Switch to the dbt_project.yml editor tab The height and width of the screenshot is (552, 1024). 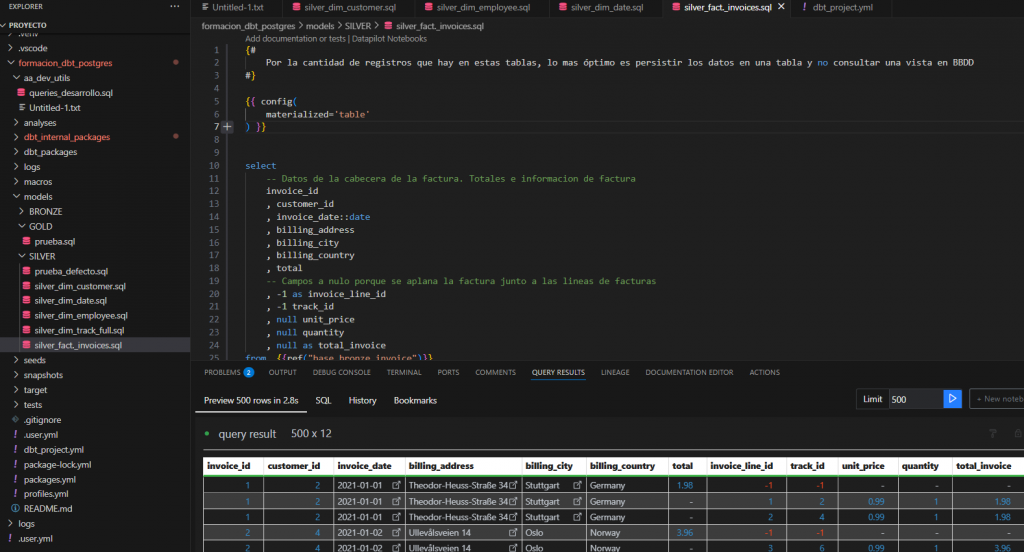tap(842, 7)
